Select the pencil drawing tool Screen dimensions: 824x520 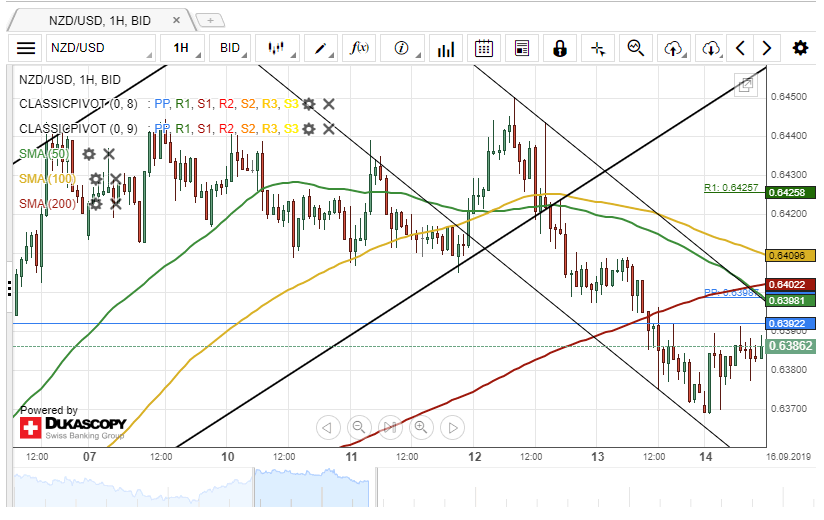(x=322, y=48)
